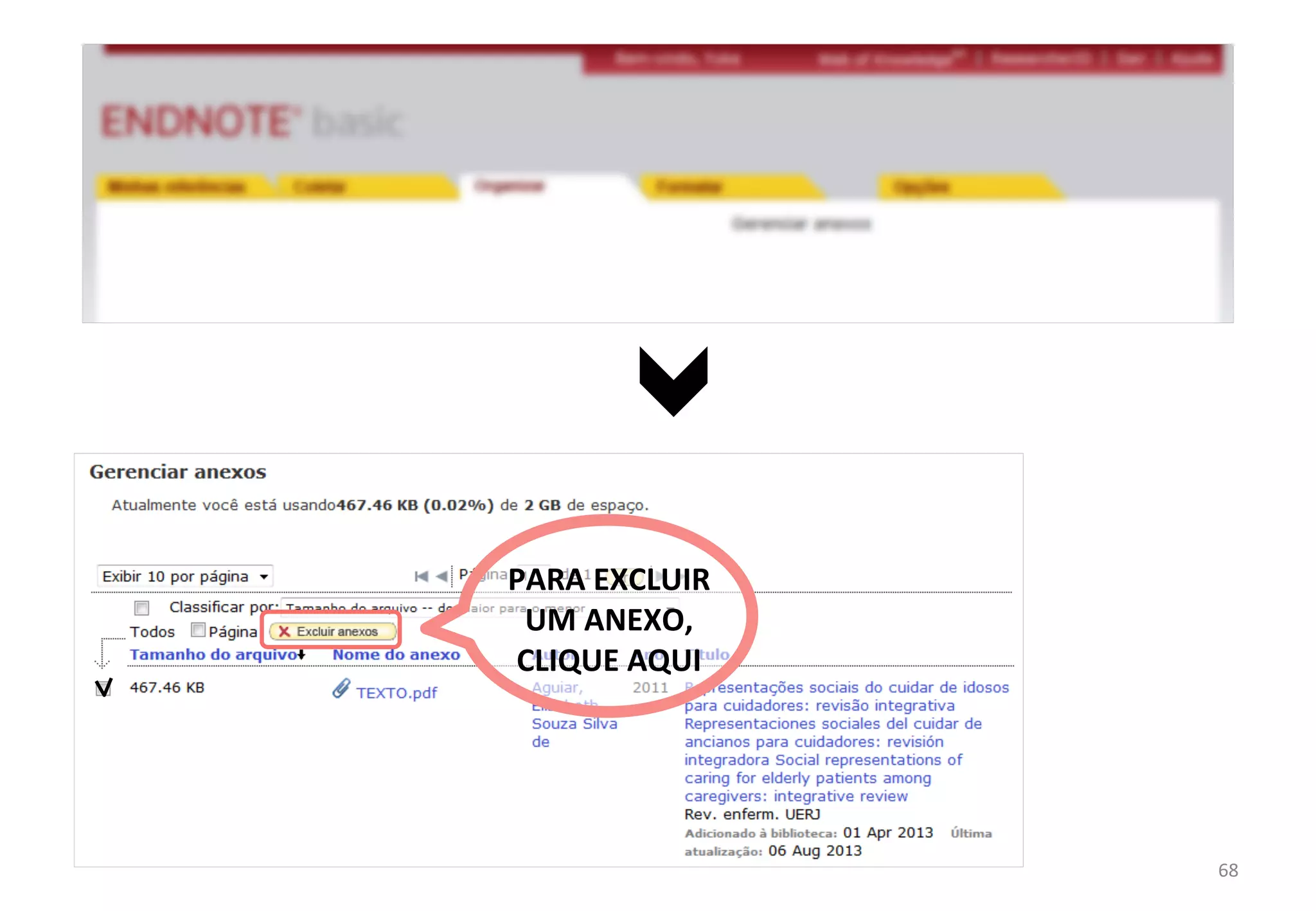Tick the Todos select-all checkbox
This screenshot has height=911, width=1316.
coord(141,608)
